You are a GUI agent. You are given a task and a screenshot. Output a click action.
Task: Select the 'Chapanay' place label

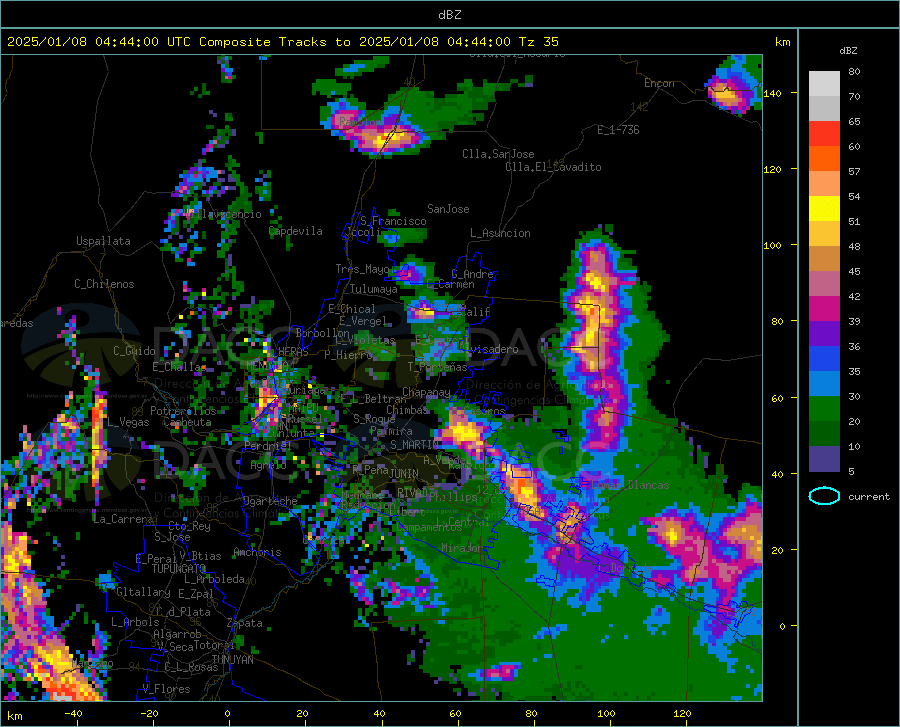pyautogui.click(x=426, y=392)
